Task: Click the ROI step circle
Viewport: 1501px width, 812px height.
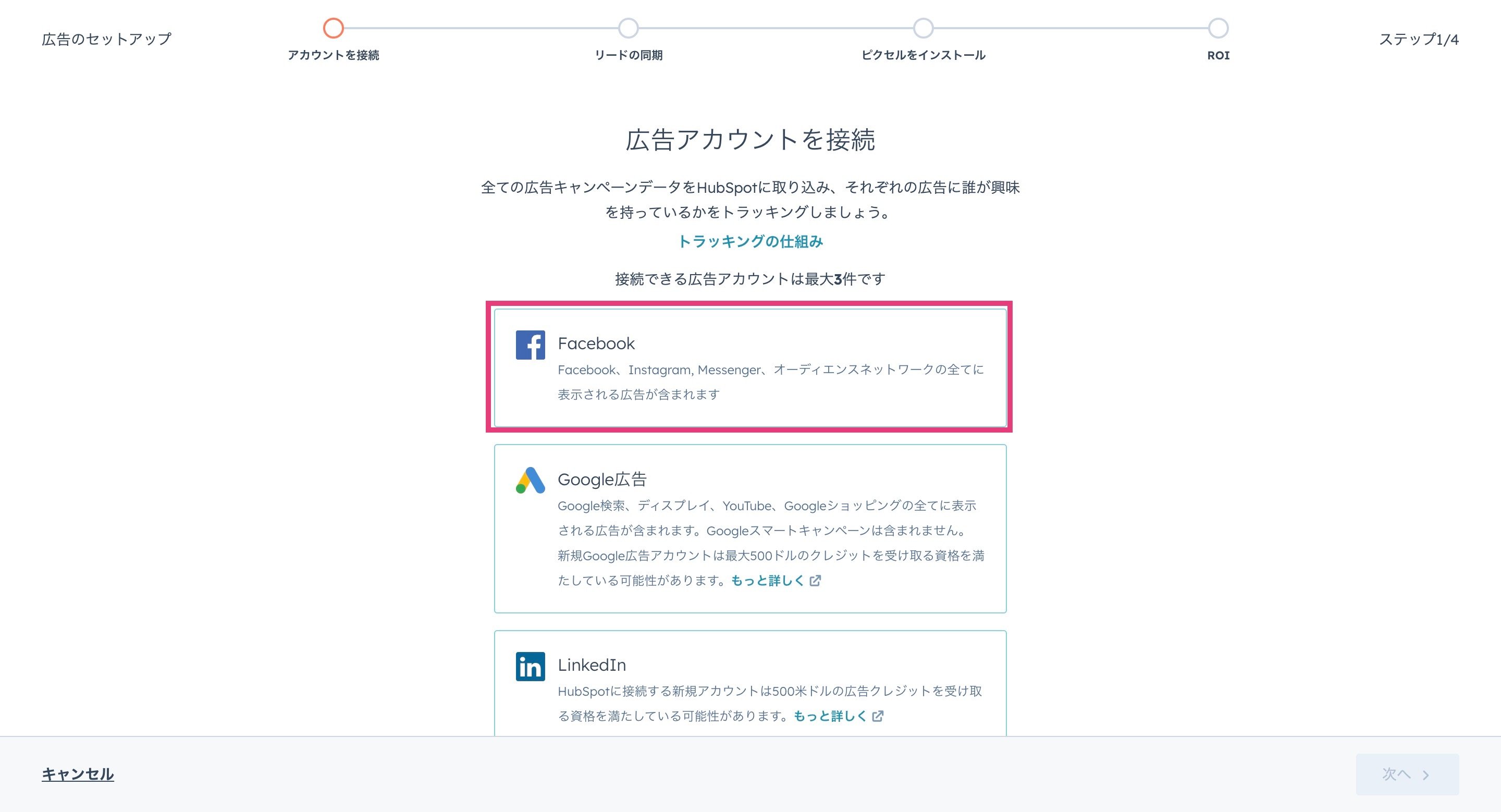Action: pos(1218,28)
